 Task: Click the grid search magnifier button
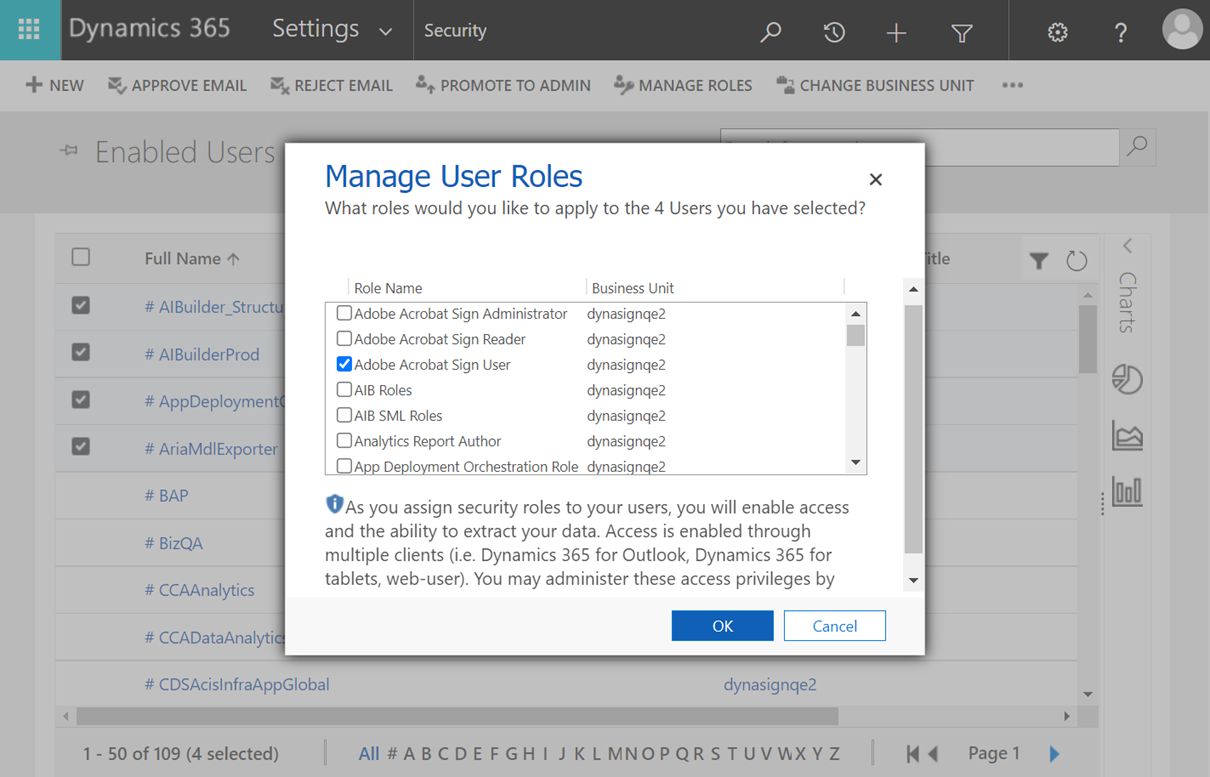(x=1137, y=147)
